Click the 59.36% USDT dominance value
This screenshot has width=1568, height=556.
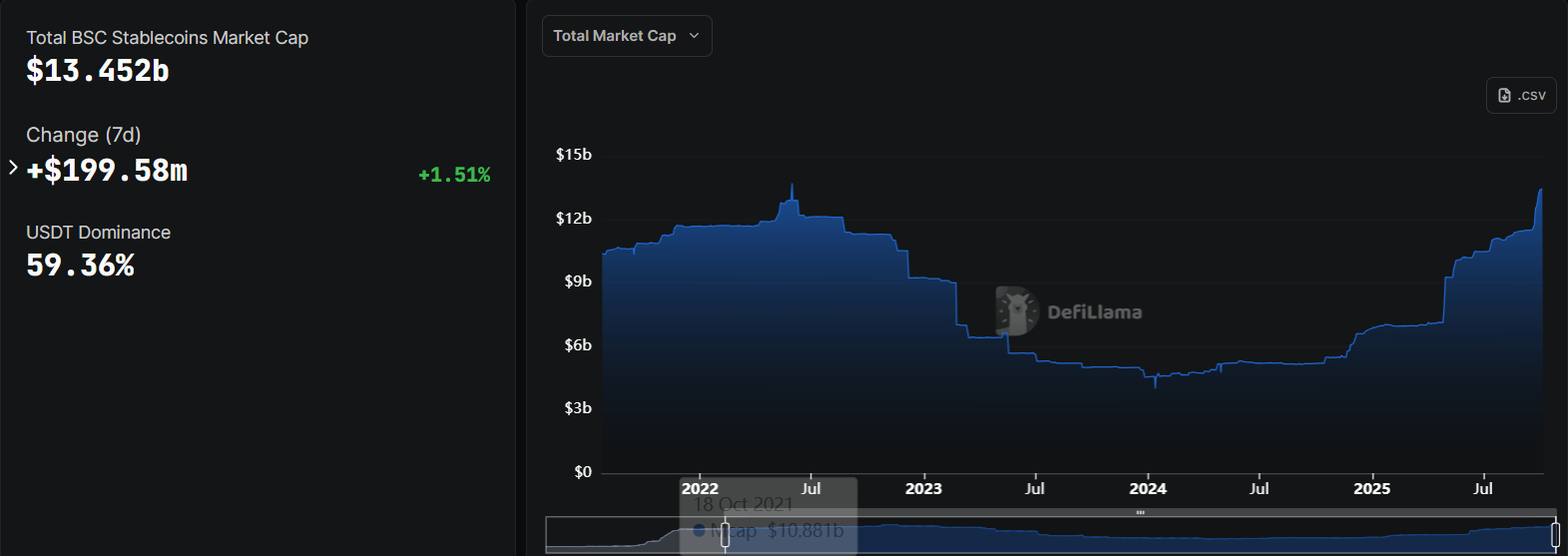pyautogui.click(x=80, y=266)
